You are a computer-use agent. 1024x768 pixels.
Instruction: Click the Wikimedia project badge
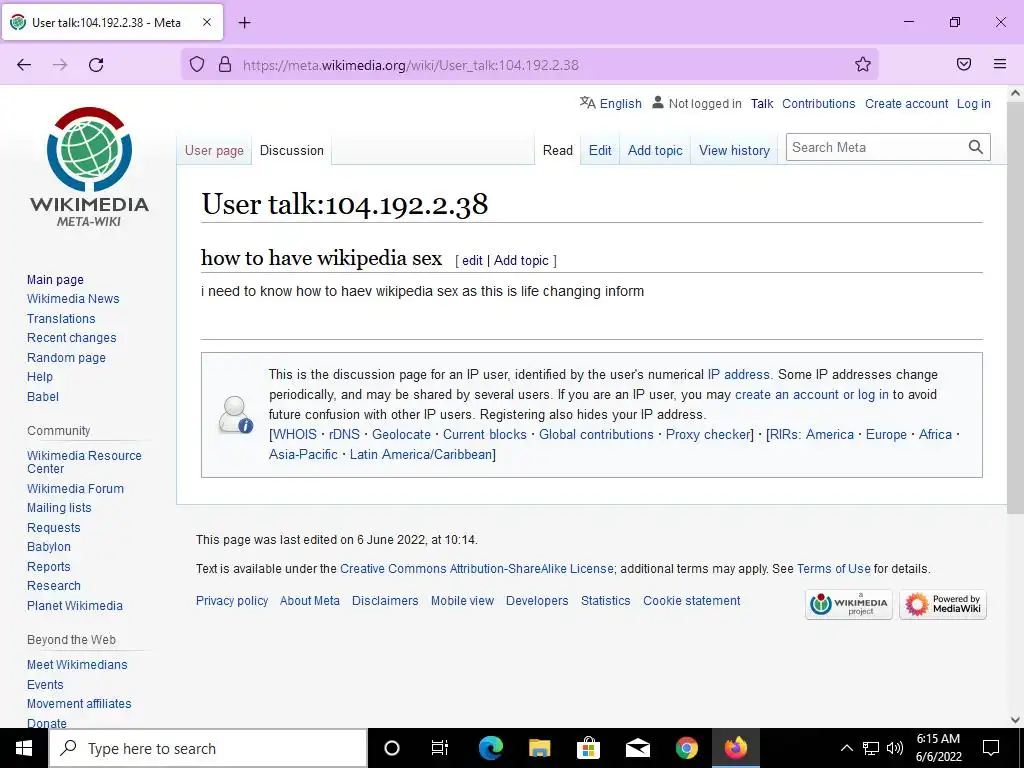[x=848, y=604]
